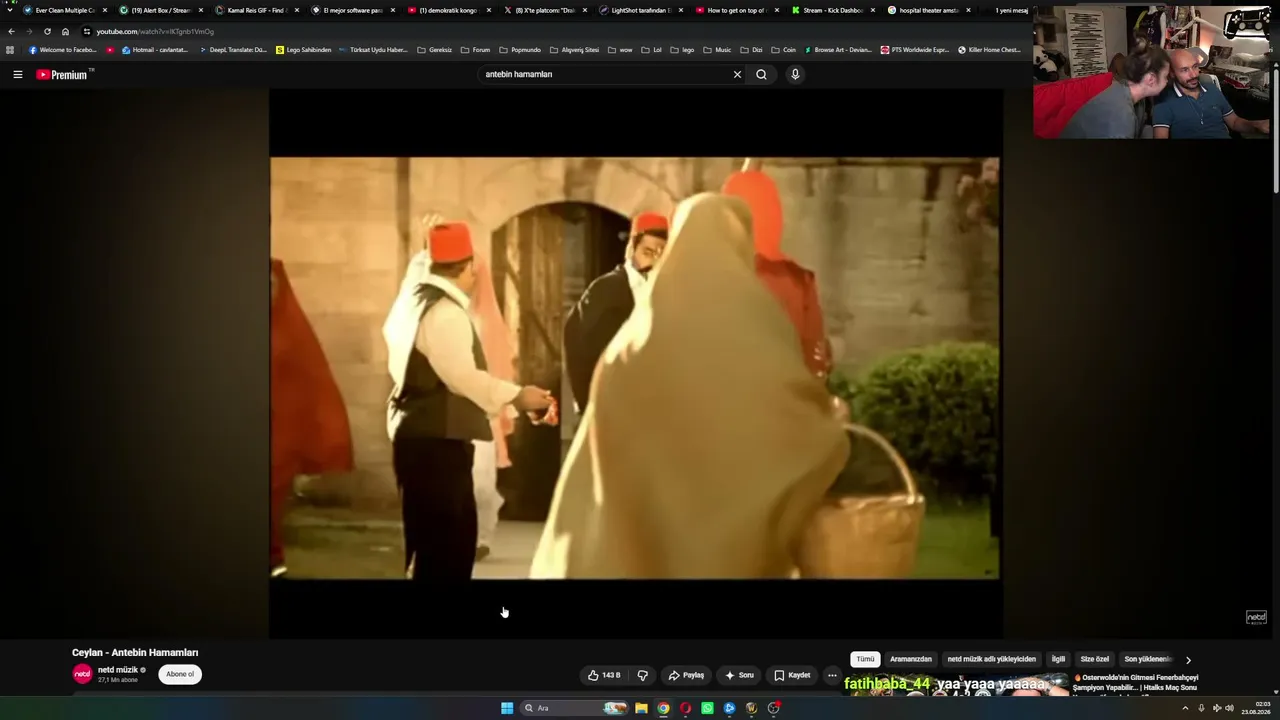Image resolution: width=1280 pixels, height=720 pixels.
Task: Expand the Alışveriş Sitesi bookmarks folder
Action: click(574, 50)
